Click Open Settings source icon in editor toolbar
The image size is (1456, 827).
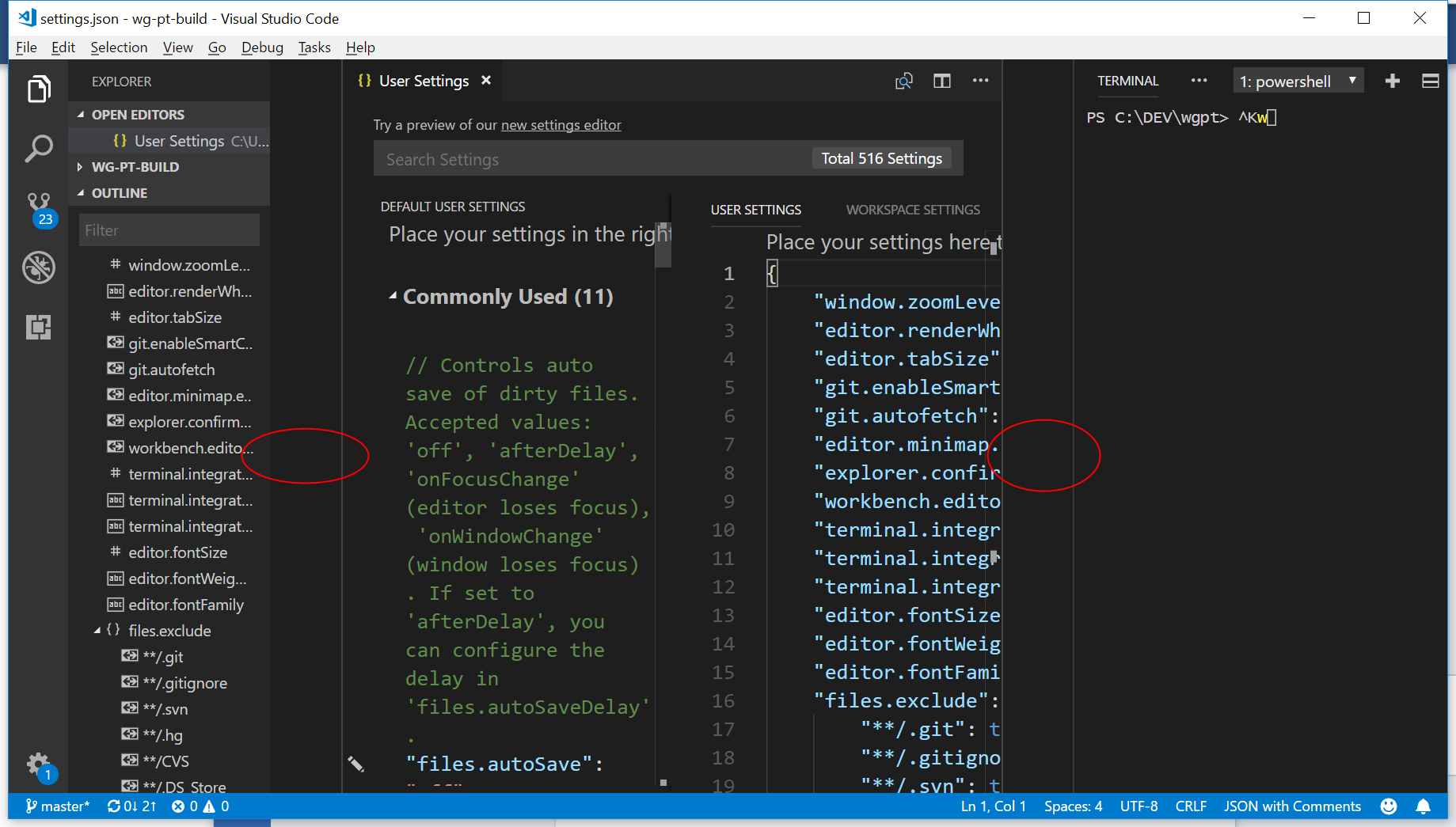(904, 81)
